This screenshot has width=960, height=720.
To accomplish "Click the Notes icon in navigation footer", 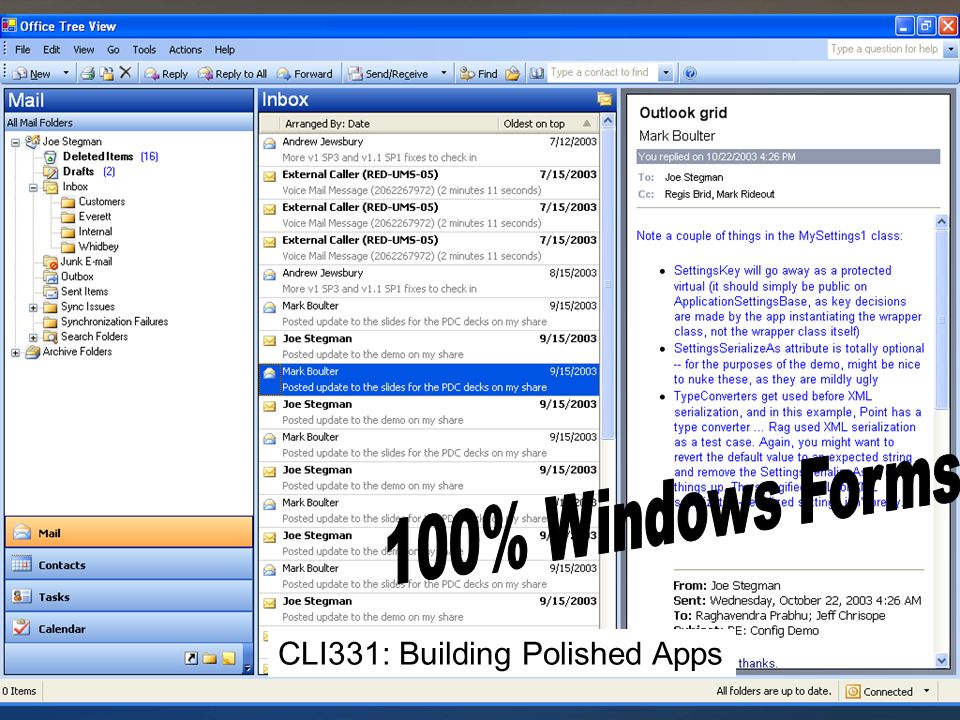I will tap(228, 659).
